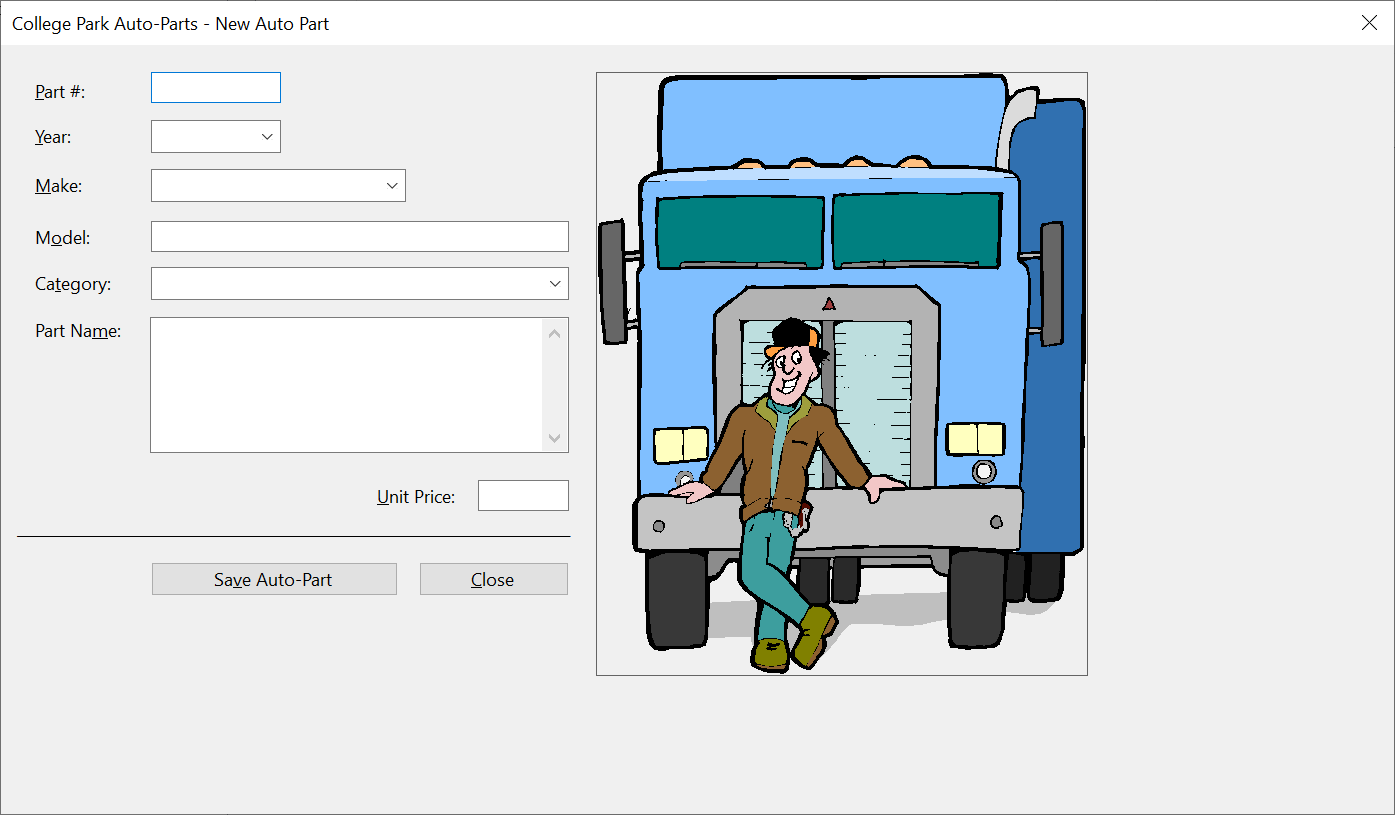Click the Part Name label
The image size is (1395, 815).
click(78, 331)
